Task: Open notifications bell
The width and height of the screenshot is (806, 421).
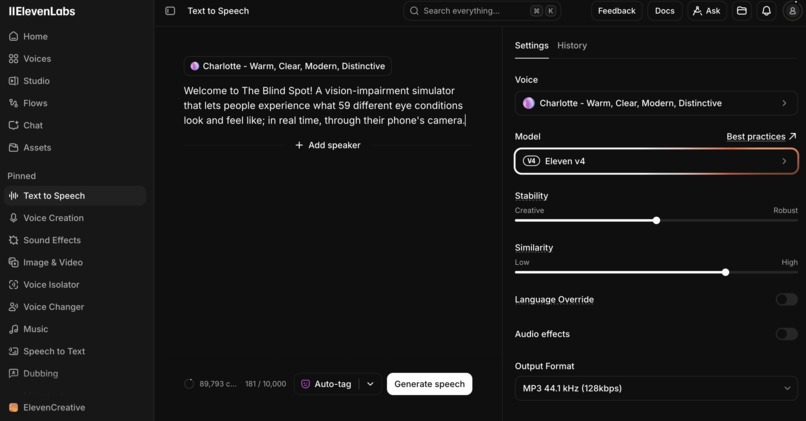Action: [x=766, y=11]
